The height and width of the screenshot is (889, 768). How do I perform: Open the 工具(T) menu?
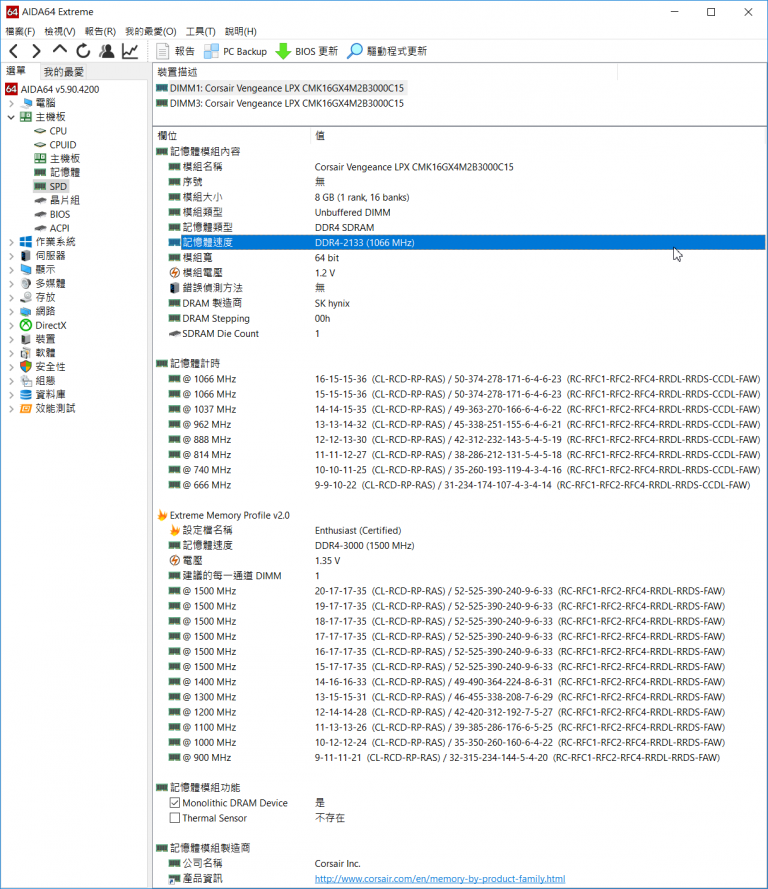tap(201, 31)
